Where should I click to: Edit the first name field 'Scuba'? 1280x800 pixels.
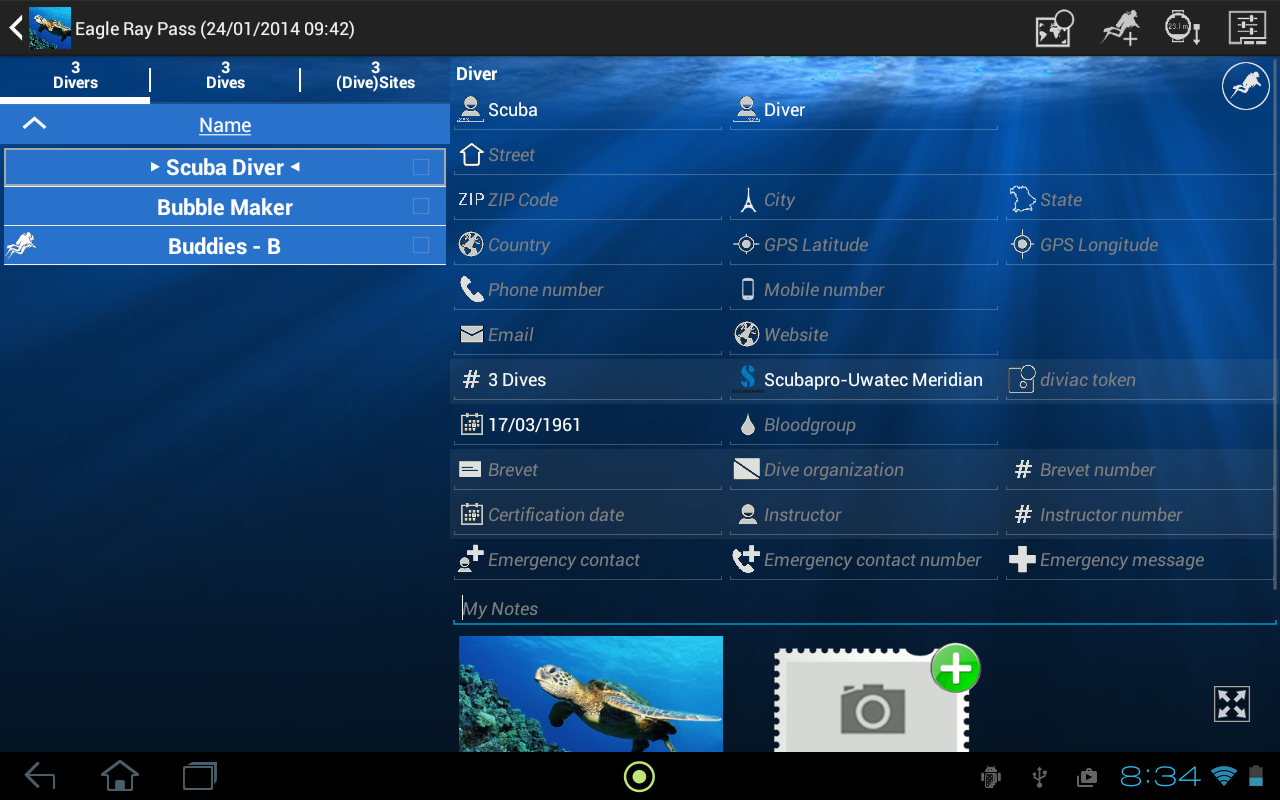click(588, 110)
